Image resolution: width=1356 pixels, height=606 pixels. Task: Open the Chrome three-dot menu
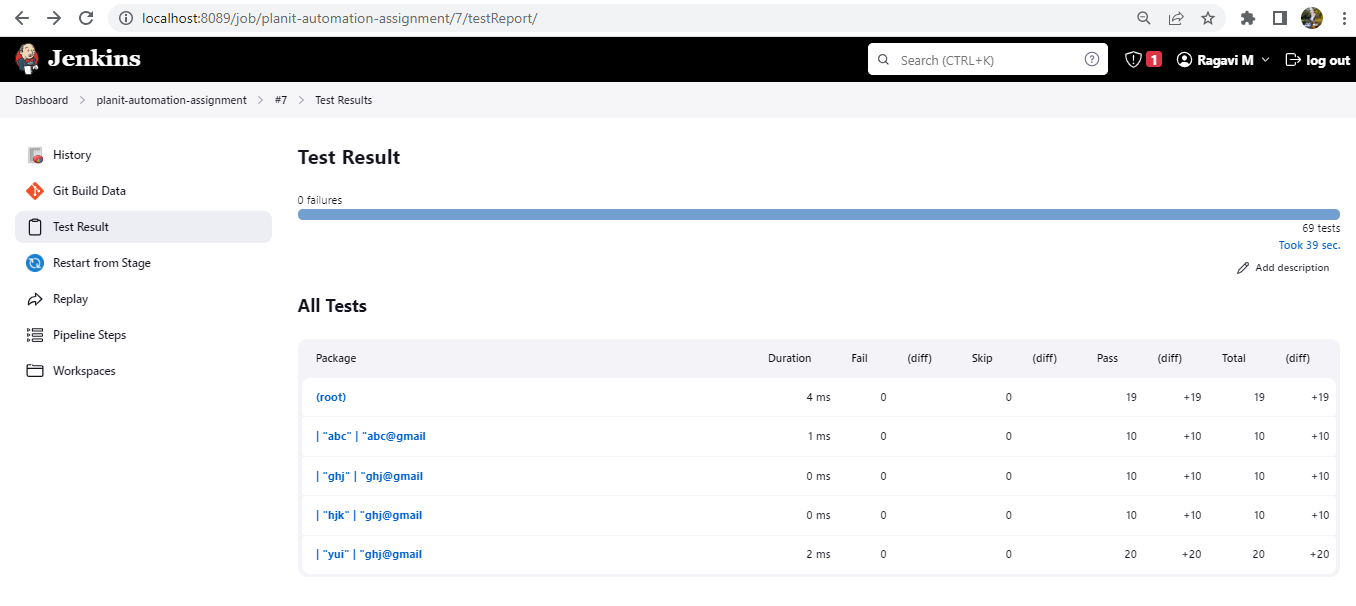[1343, 18]
